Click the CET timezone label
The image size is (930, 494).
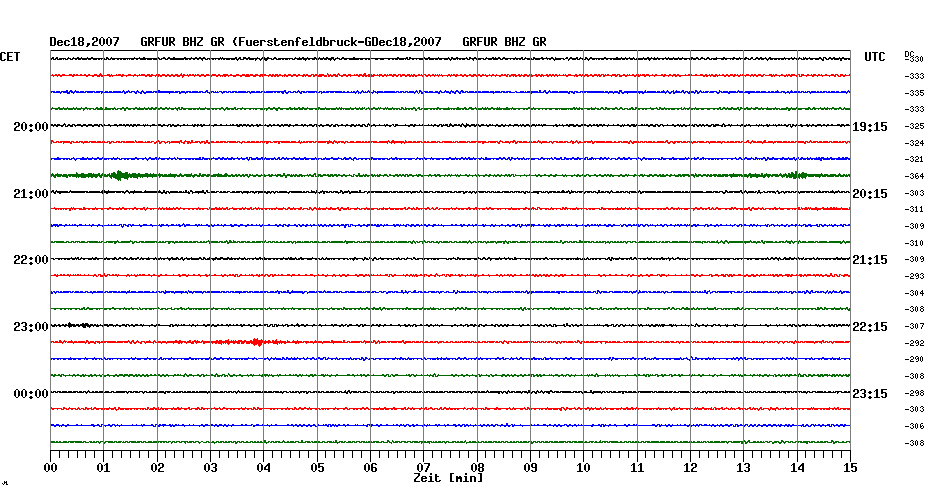9,57
